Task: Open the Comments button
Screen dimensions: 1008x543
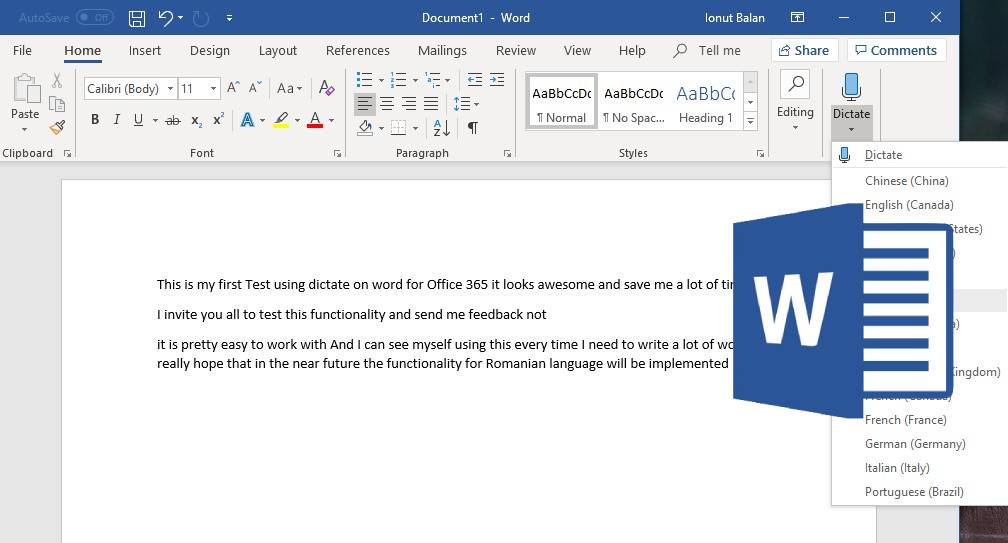Action: tap(896, 50)
